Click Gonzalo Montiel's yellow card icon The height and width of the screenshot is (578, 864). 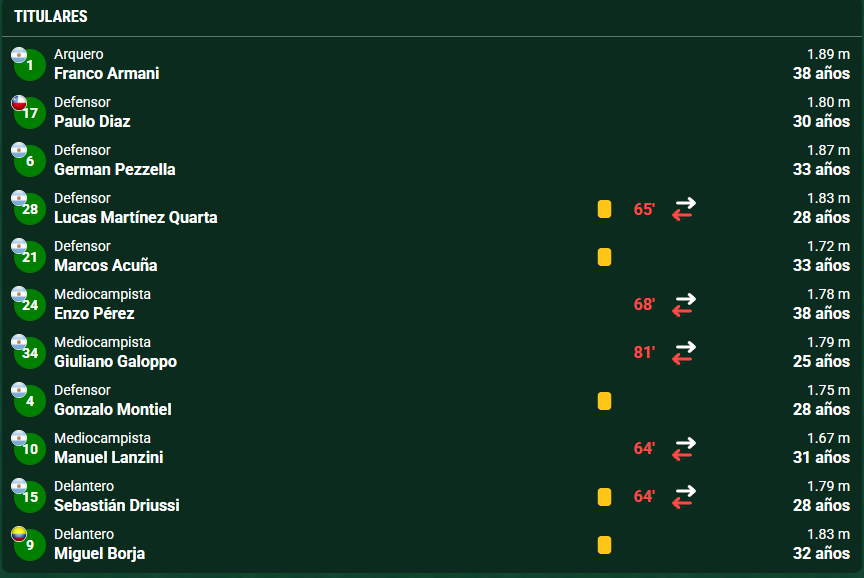coord(604,401)
